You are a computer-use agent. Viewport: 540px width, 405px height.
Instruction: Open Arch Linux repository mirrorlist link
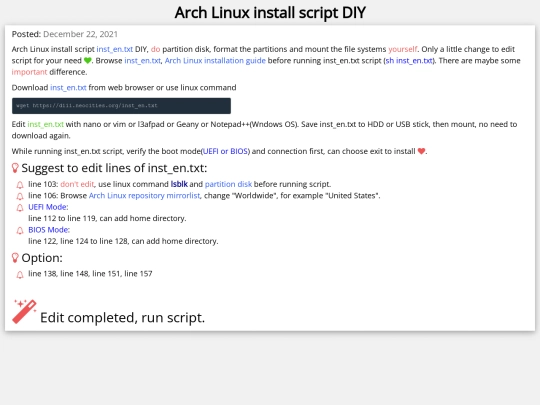(x=144, y=196)
